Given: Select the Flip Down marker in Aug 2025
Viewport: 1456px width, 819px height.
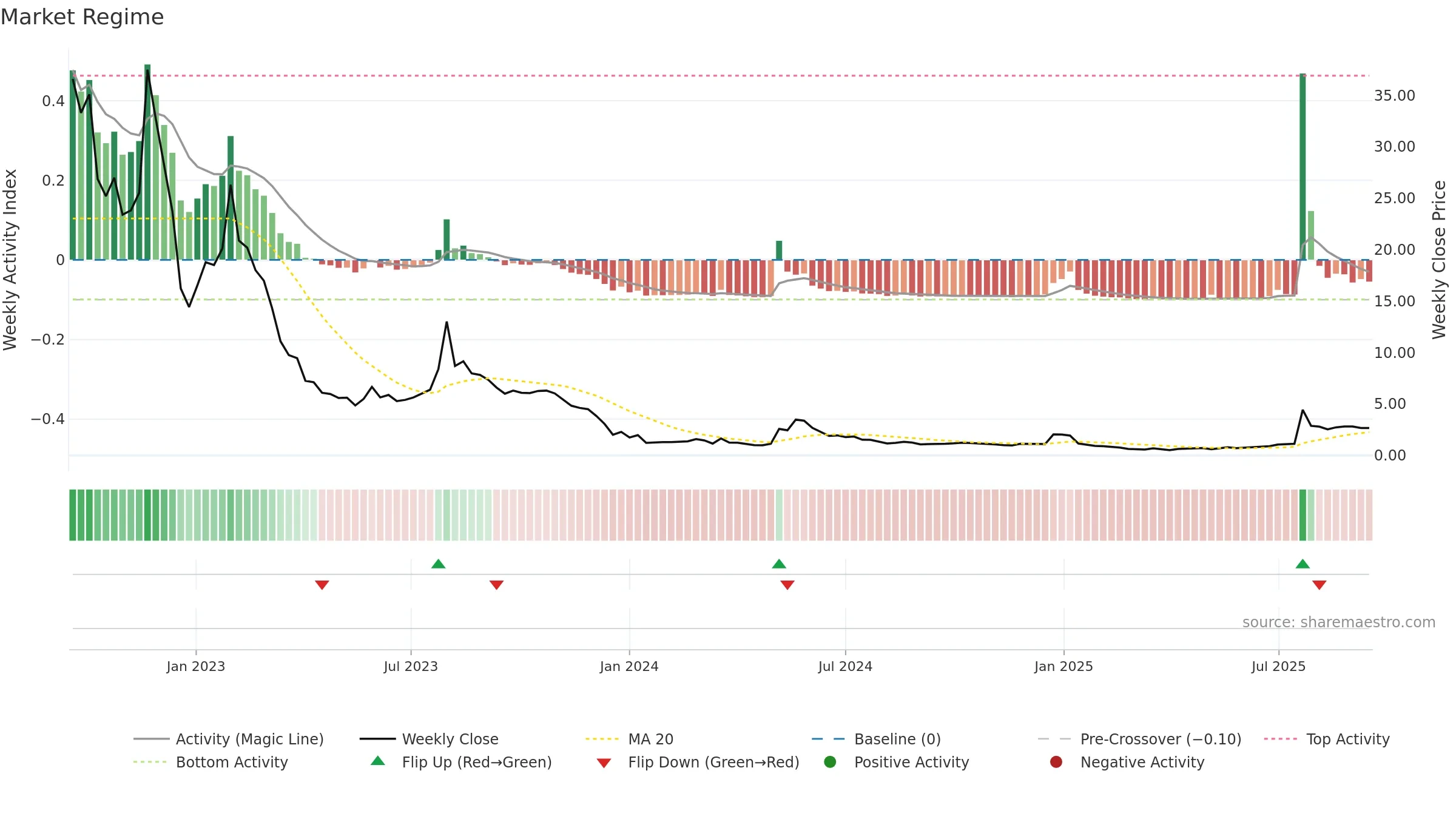Looking at the screenshot, I should point(1319,585).
